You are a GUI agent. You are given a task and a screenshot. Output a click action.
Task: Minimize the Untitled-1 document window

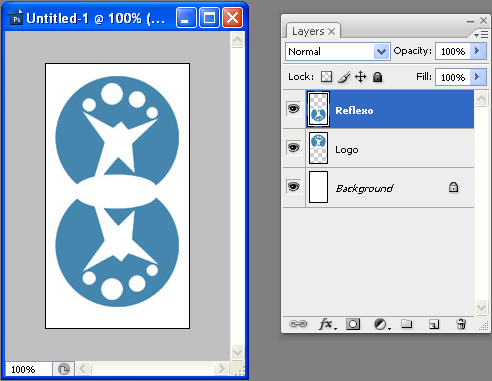point(186,18)
